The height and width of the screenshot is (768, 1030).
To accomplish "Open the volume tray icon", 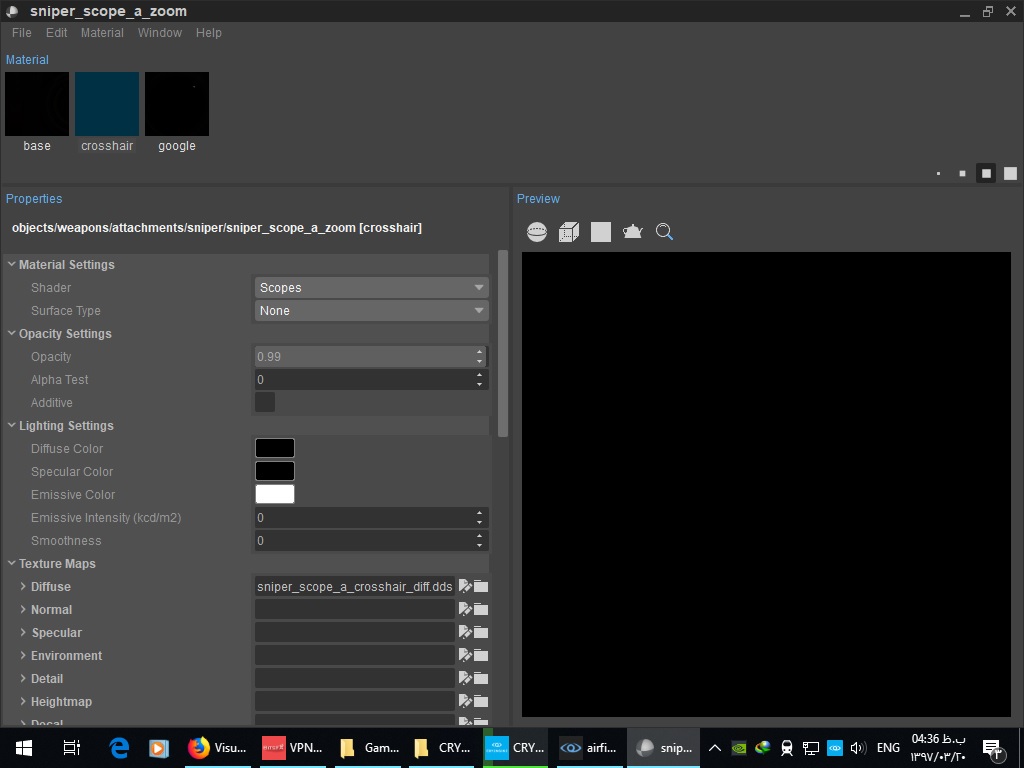I will [859, 748].
